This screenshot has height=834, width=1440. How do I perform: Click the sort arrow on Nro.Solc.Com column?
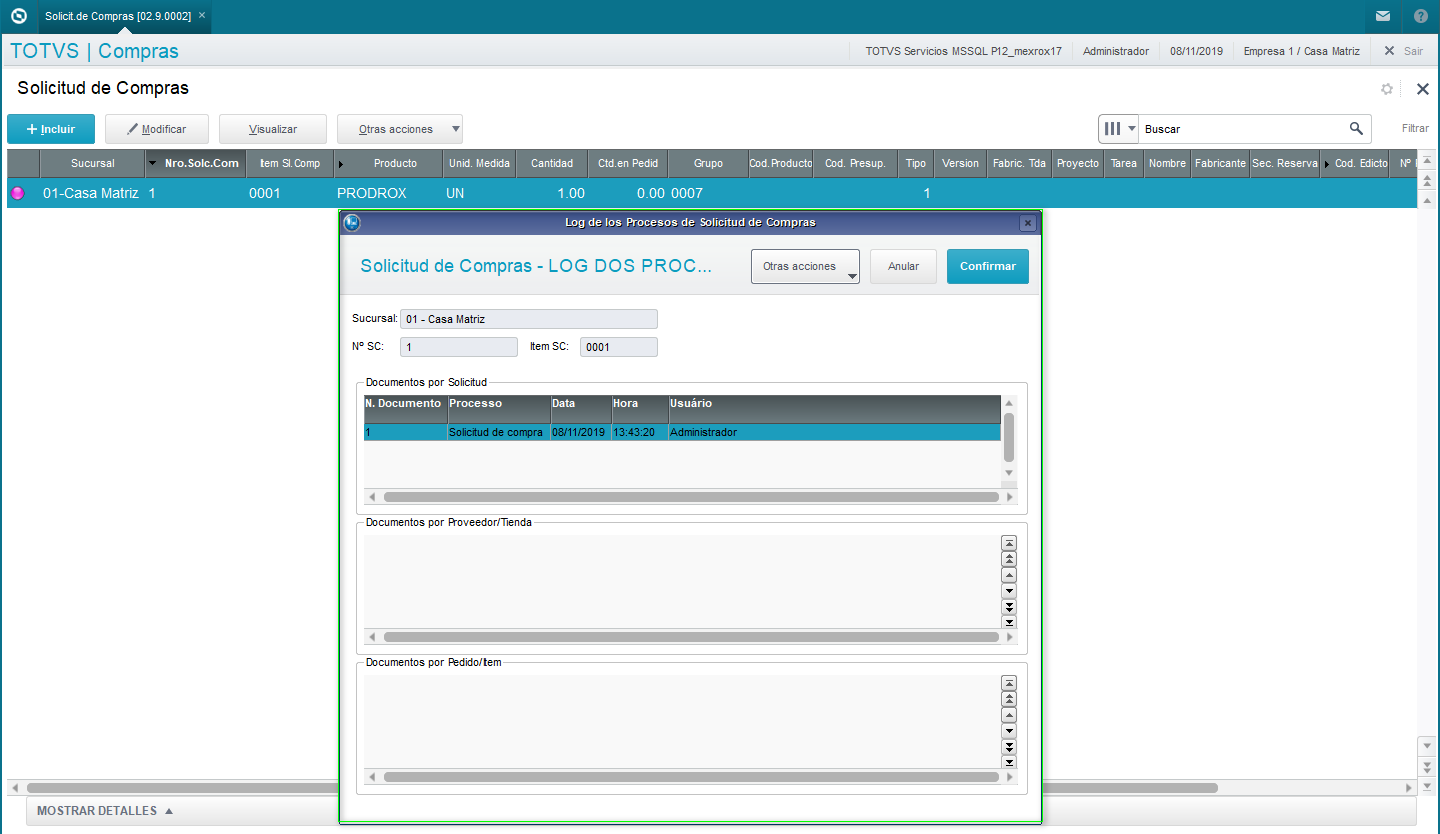click(x=152, y=163)
